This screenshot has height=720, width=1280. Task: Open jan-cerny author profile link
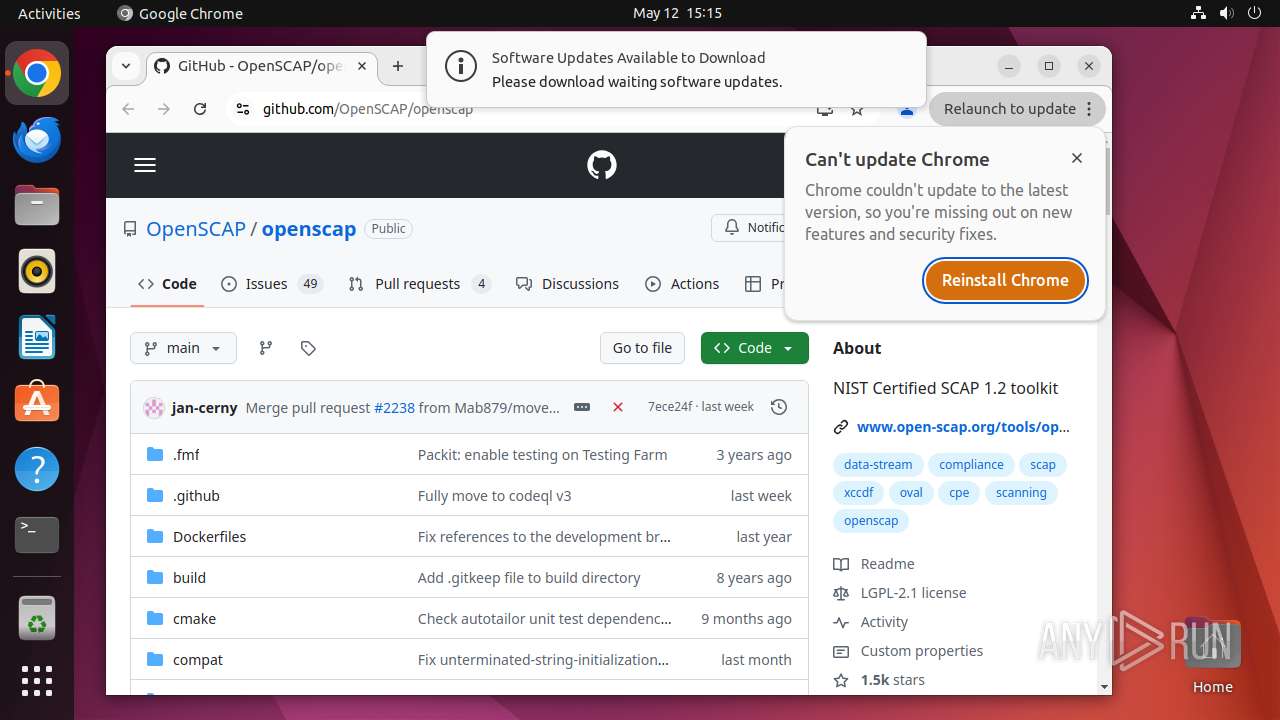point(204,407)
